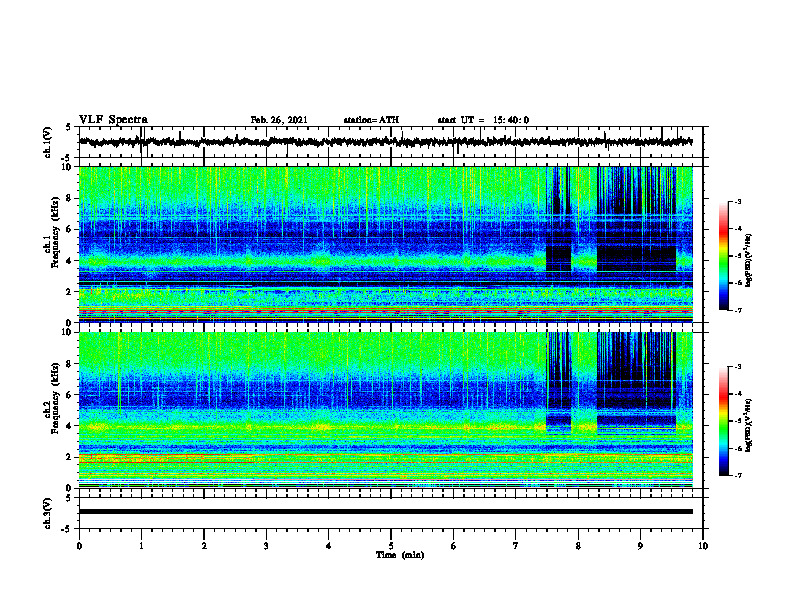This screenshot has height=612, width=792.
Task: Click the ch.1 colorbar log(PSD) label
Action: 749,261
